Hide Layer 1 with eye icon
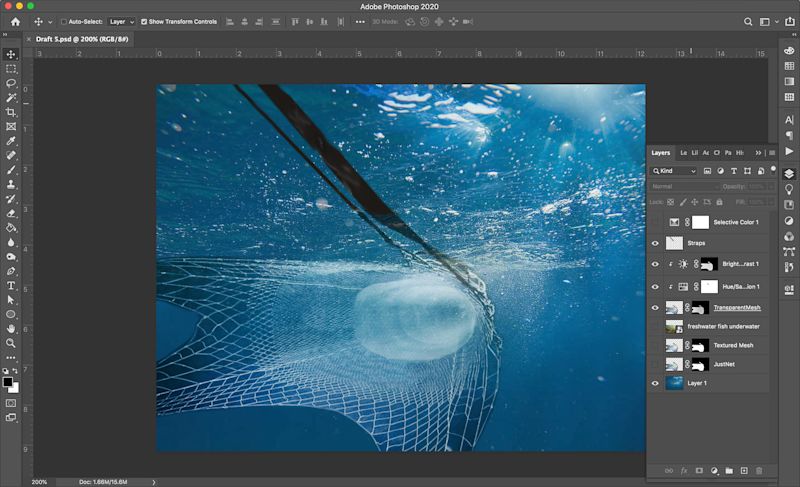This screenshot has width=800, height=487. [x=656, y=383]
